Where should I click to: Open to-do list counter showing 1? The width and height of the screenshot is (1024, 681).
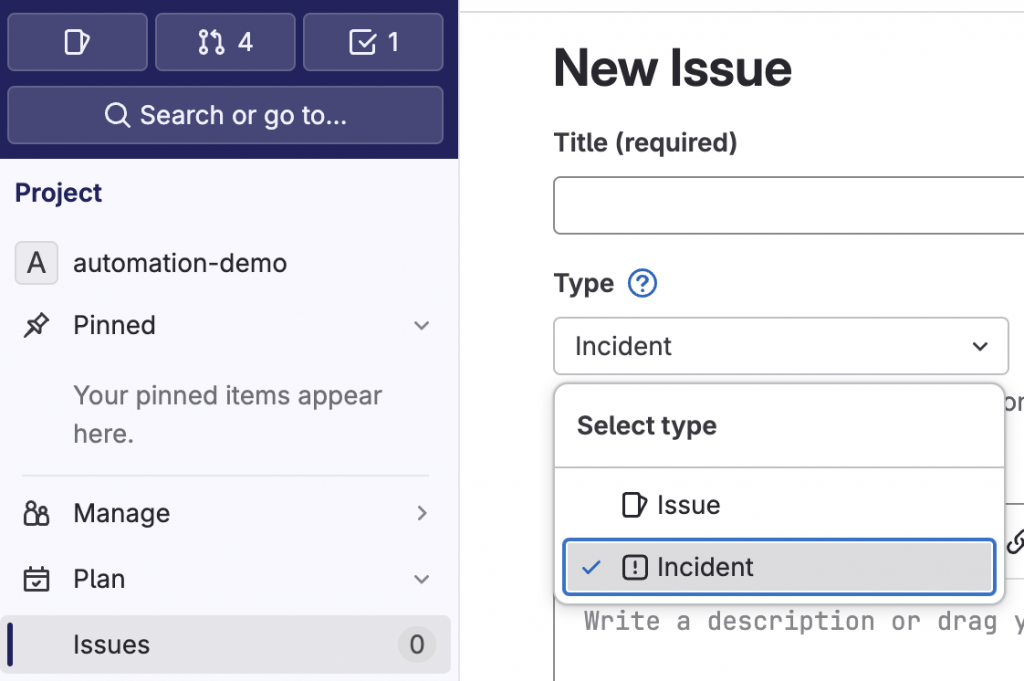373,42
